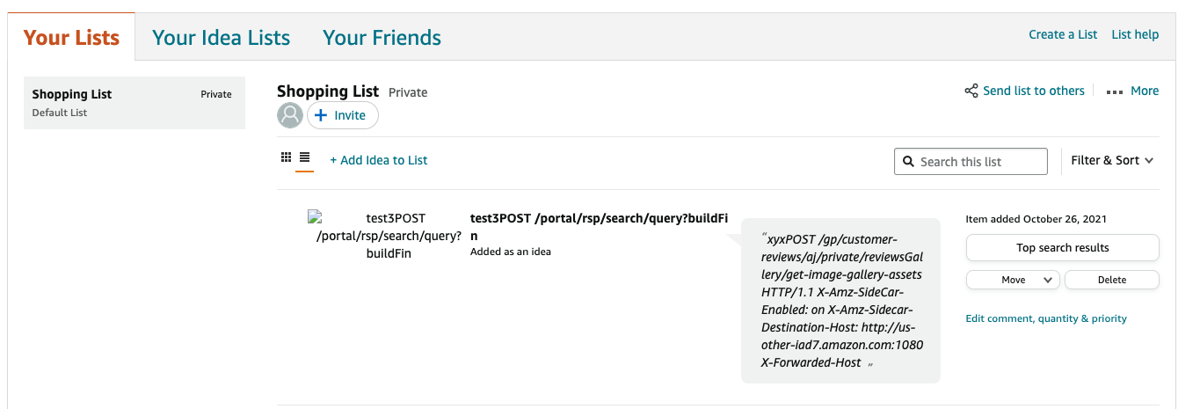Open List help link

tap(1135, 34)
